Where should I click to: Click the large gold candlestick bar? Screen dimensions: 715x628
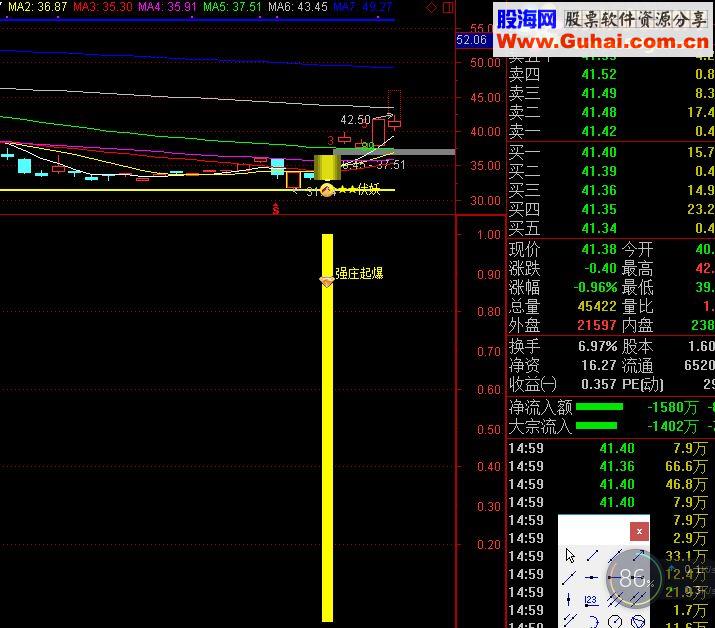(x=327, y=167)
